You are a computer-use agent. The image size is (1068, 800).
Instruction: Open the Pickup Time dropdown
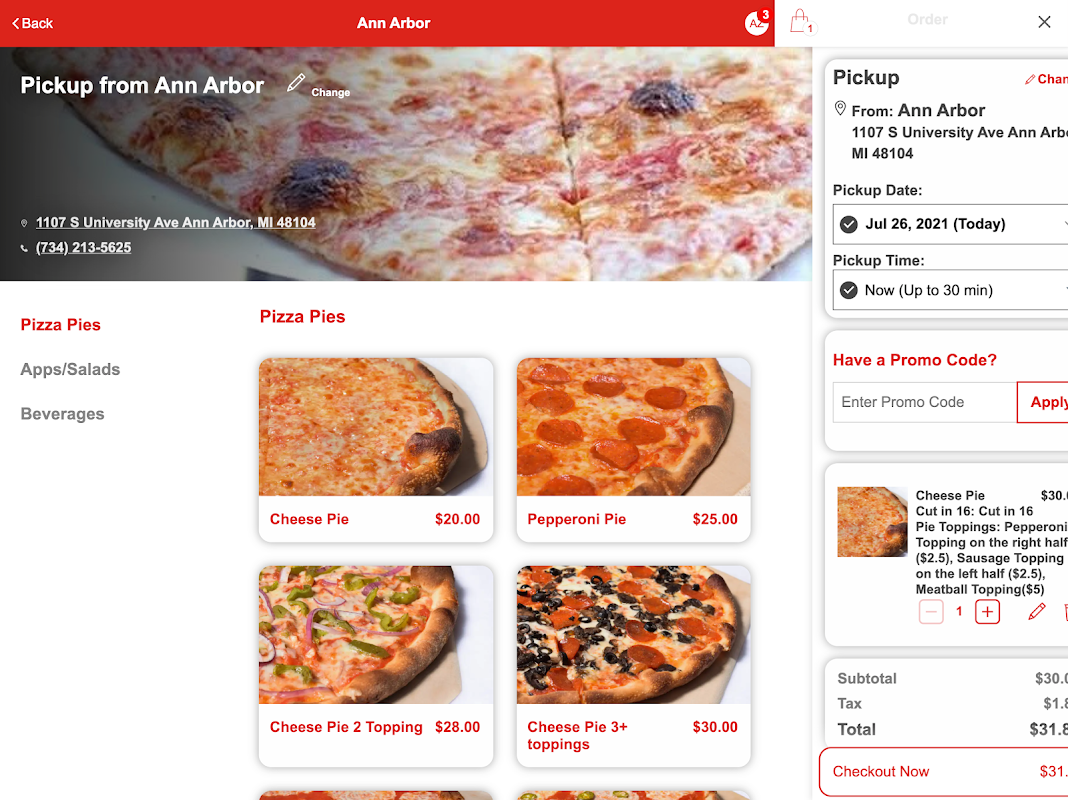(x=950, y=290)
